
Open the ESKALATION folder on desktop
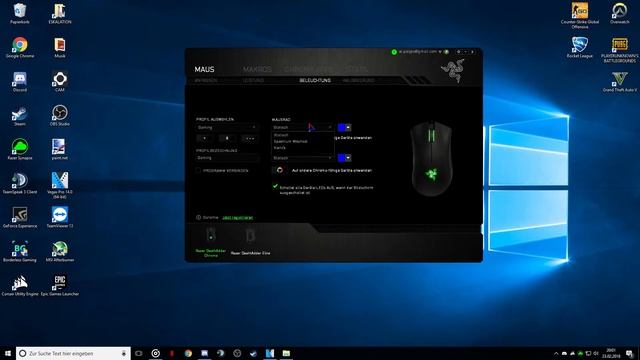click(60, 13)
